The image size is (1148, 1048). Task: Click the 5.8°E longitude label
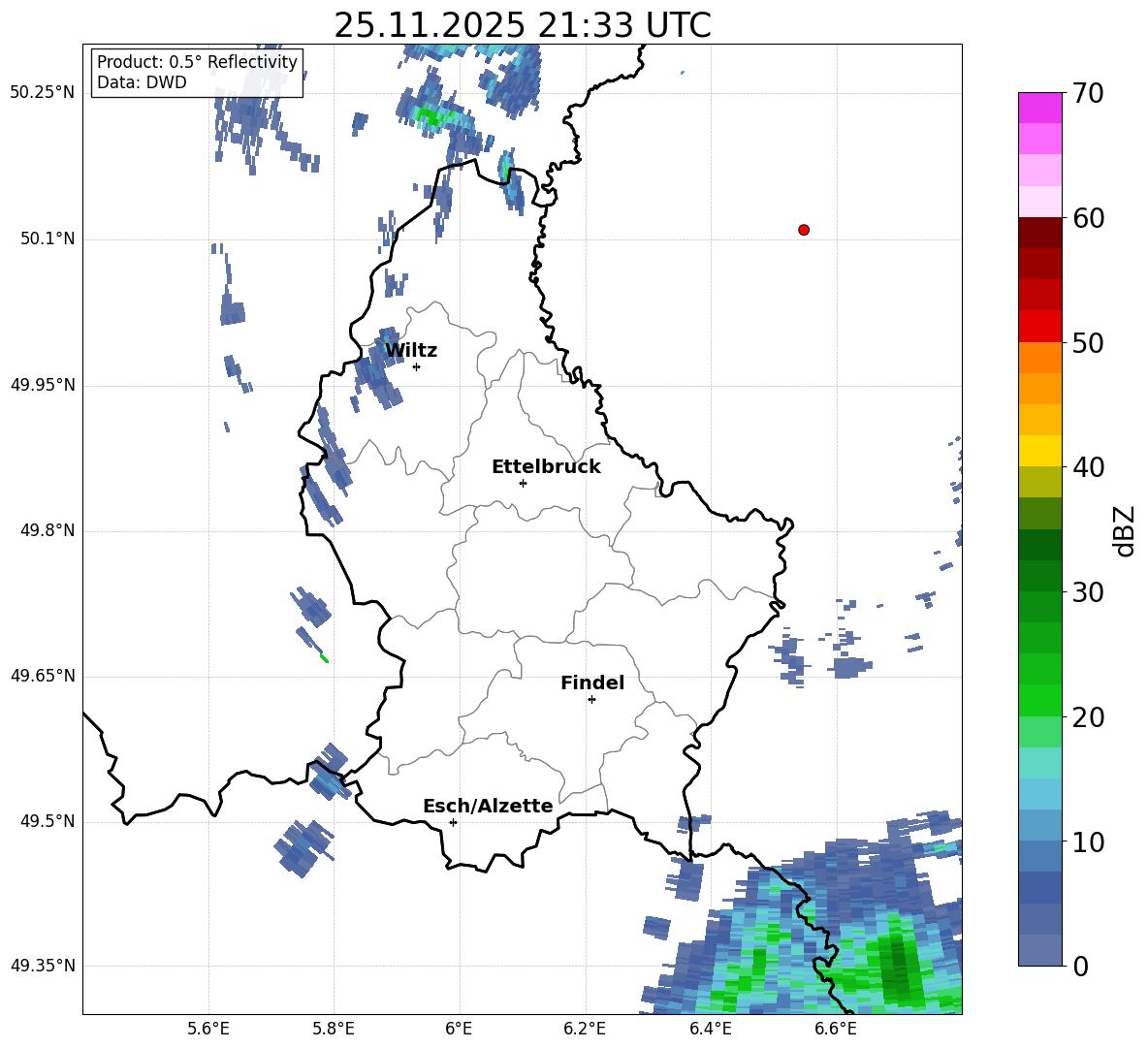[334, 1029]
